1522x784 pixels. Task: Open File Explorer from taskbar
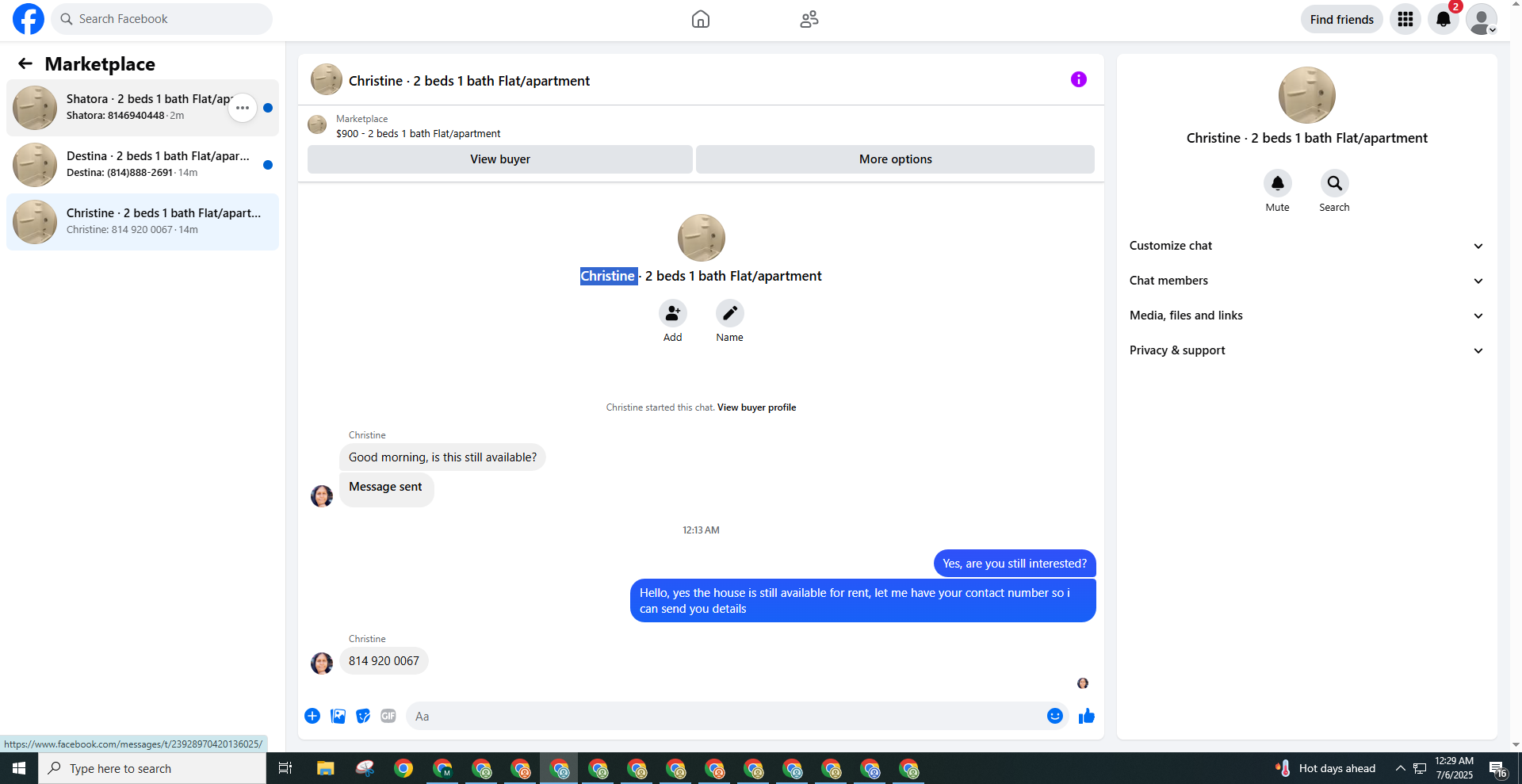point(325,768)
